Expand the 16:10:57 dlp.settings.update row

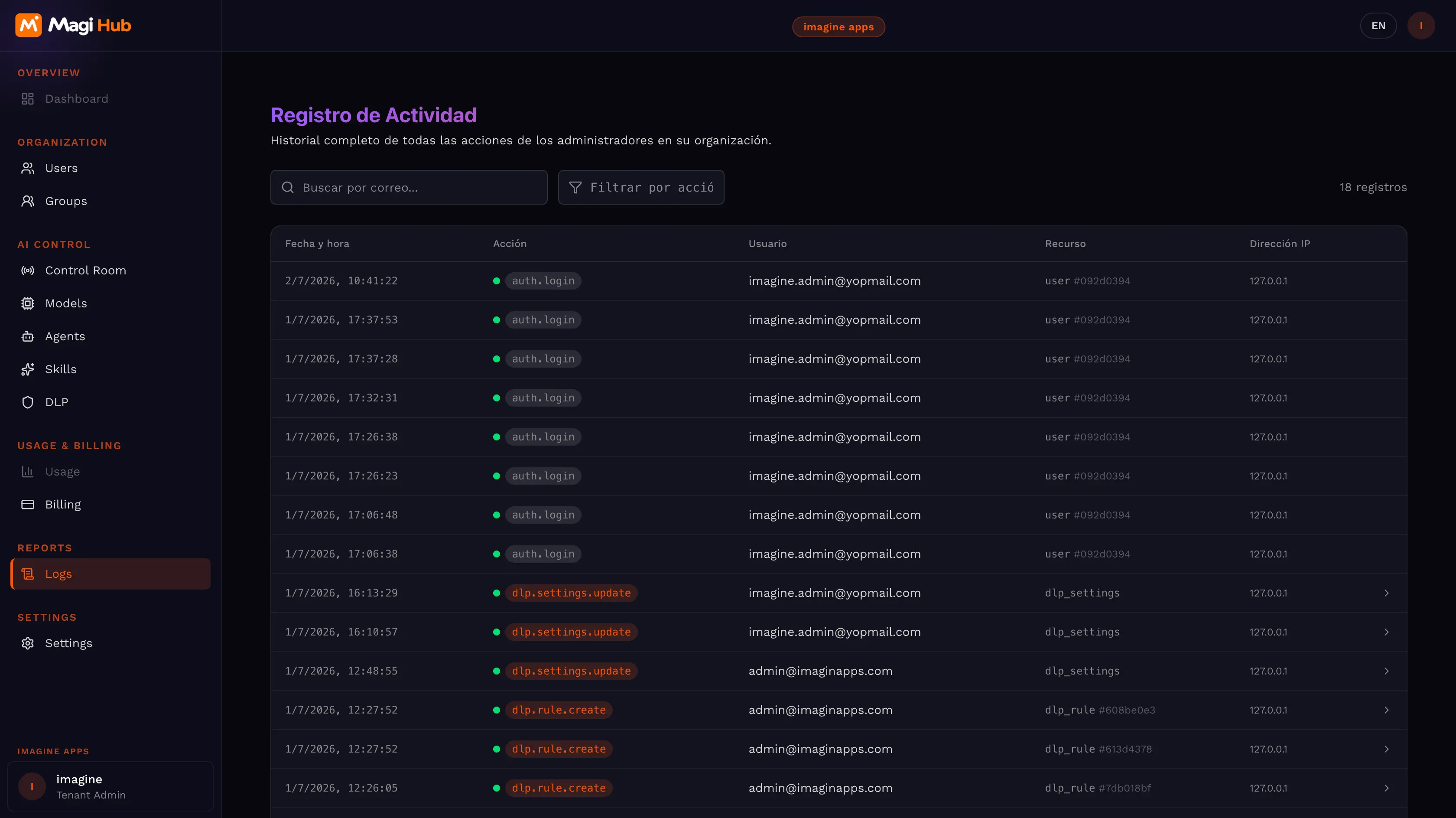(x=1387, y=632)
